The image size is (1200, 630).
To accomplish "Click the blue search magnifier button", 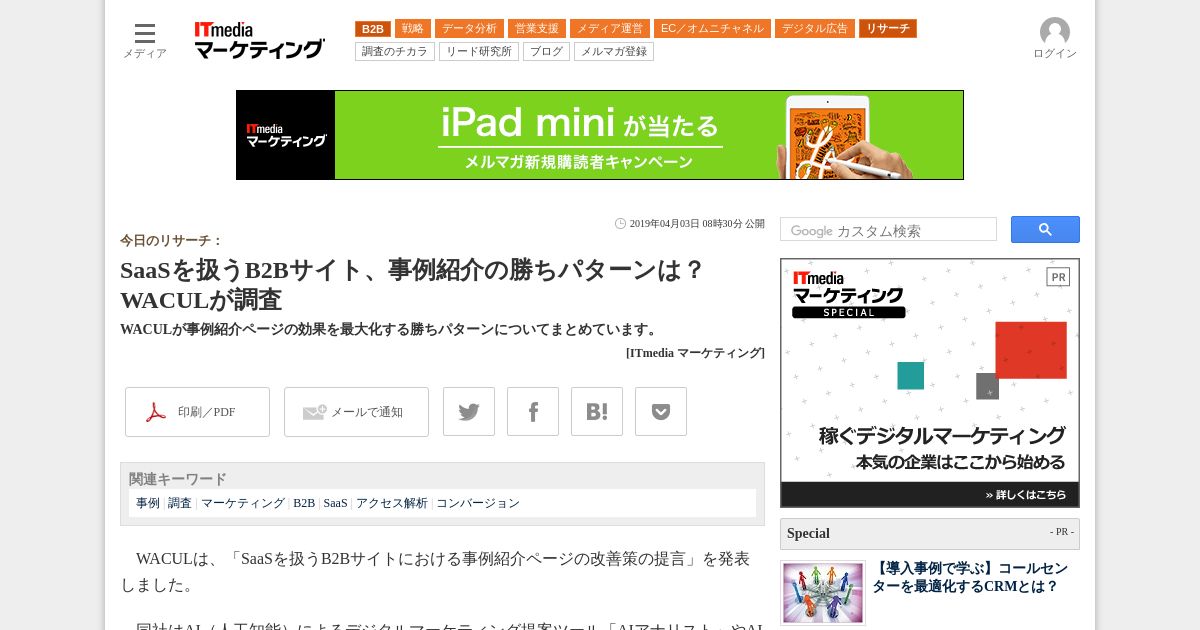I will click(x=1045, y=230).
